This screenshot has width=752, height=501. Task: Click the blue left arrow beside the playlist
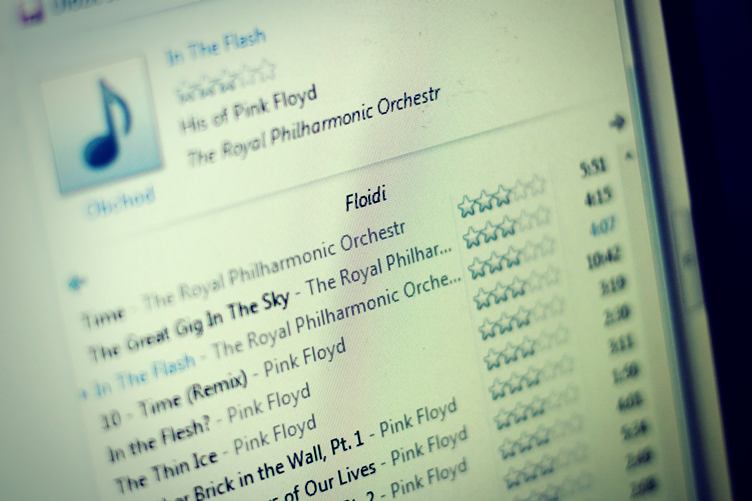(76, 282)
